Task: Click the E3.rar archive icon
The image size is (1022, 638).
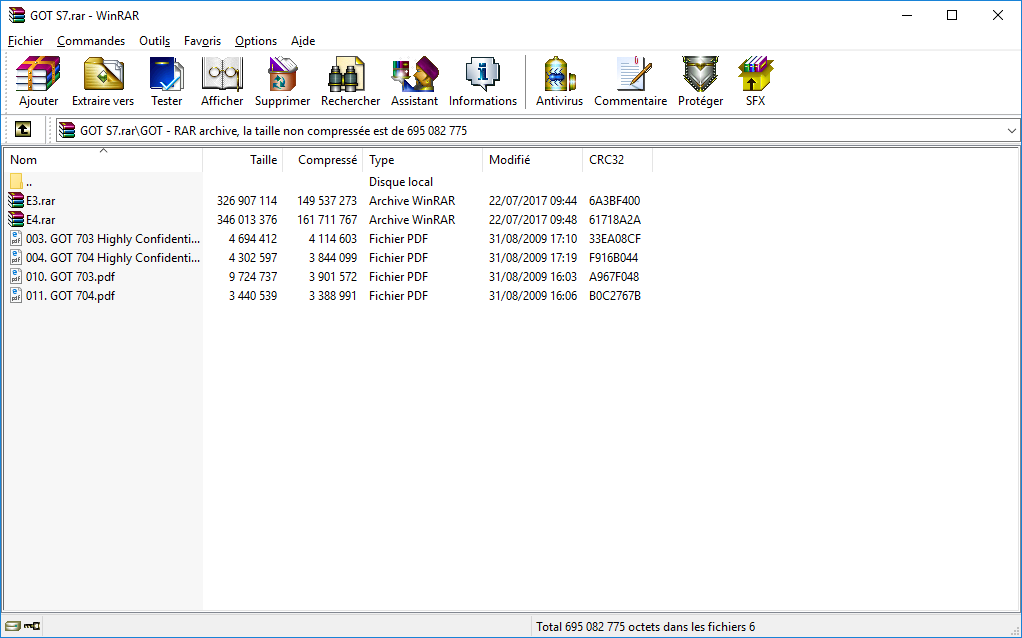Action: (16, 201)
